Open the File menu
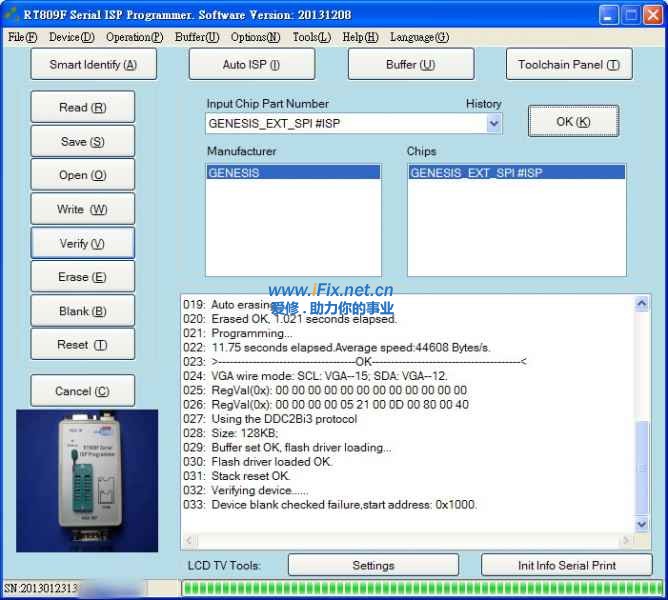Screen dimensions: 668x600 click(22, 38)
